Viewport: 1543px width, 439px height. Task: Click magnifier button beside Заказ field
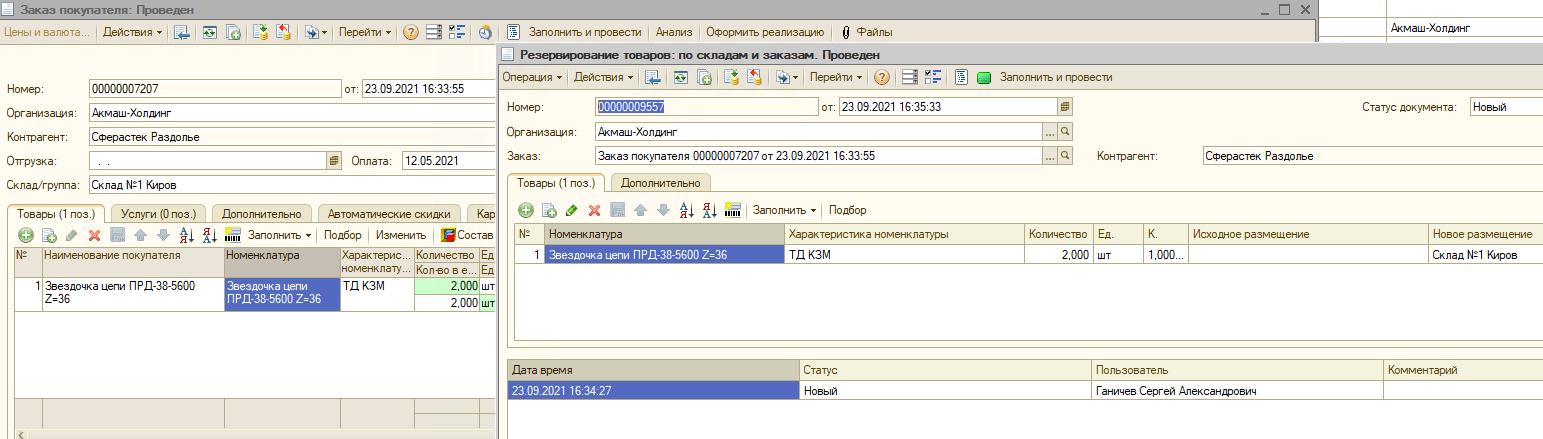coord(1065,156)
